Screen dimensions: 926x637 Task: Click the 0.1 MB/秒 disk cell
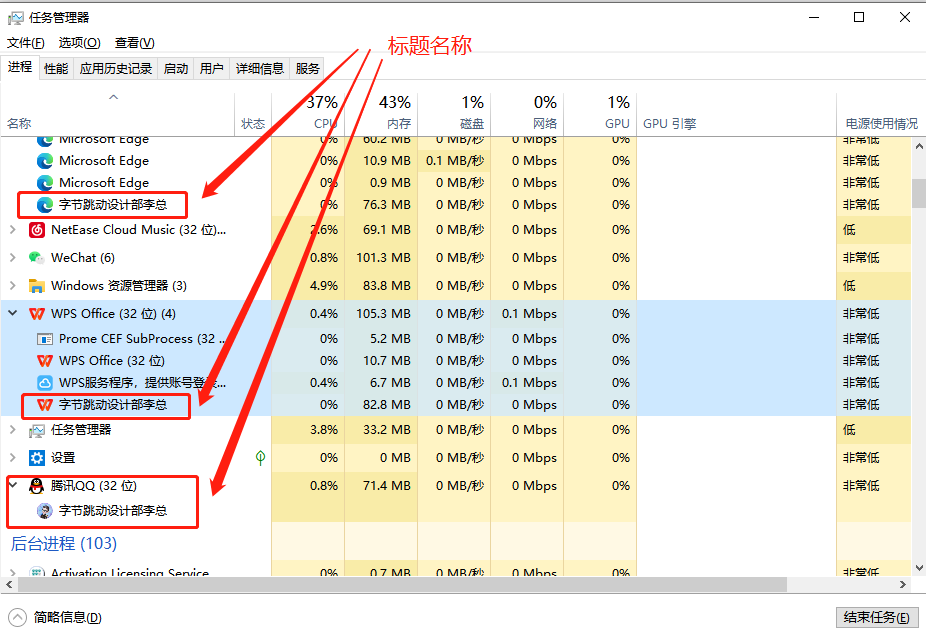(455, 161)
